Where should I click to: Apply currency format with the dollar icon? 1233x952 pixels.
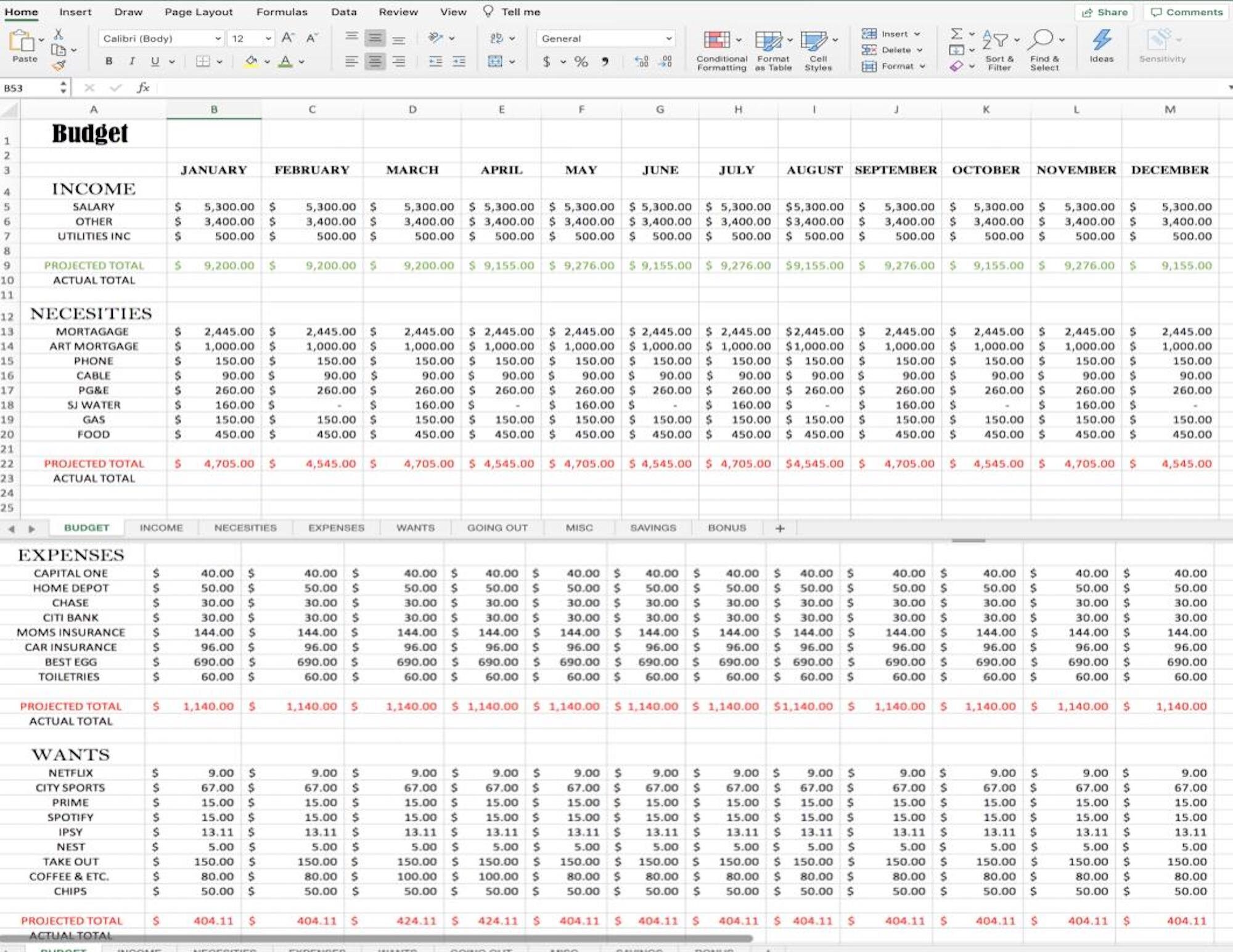click(546, 61)
